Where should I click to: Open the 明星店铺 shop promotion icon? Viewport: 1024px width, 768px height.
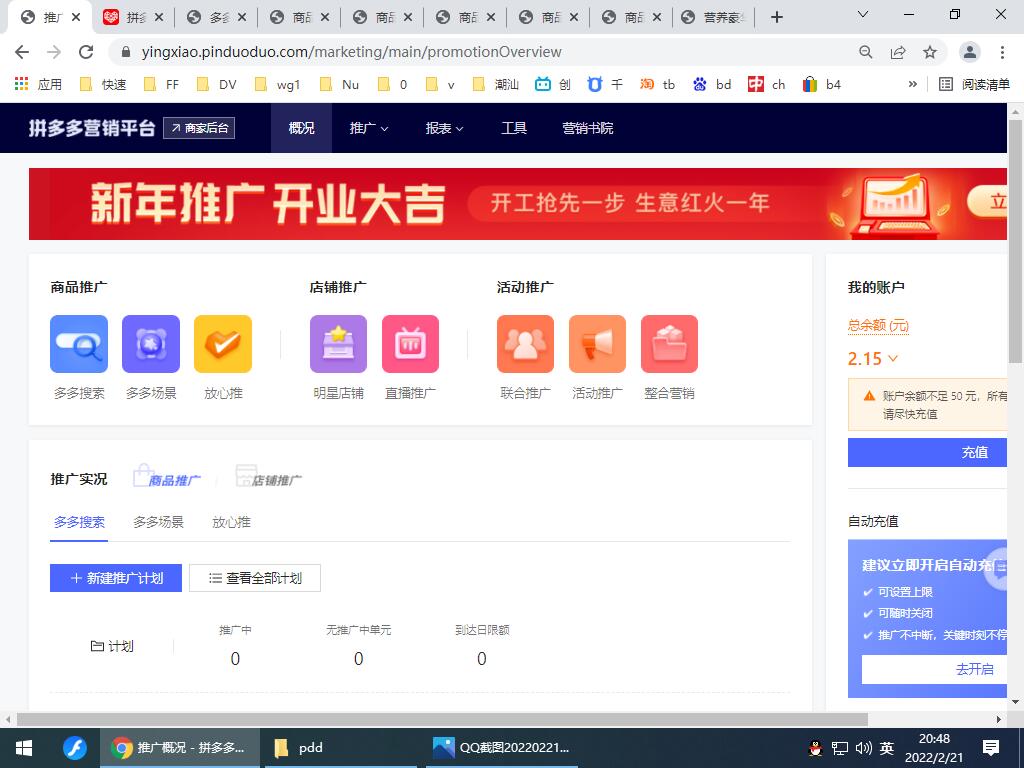(338, 344)
